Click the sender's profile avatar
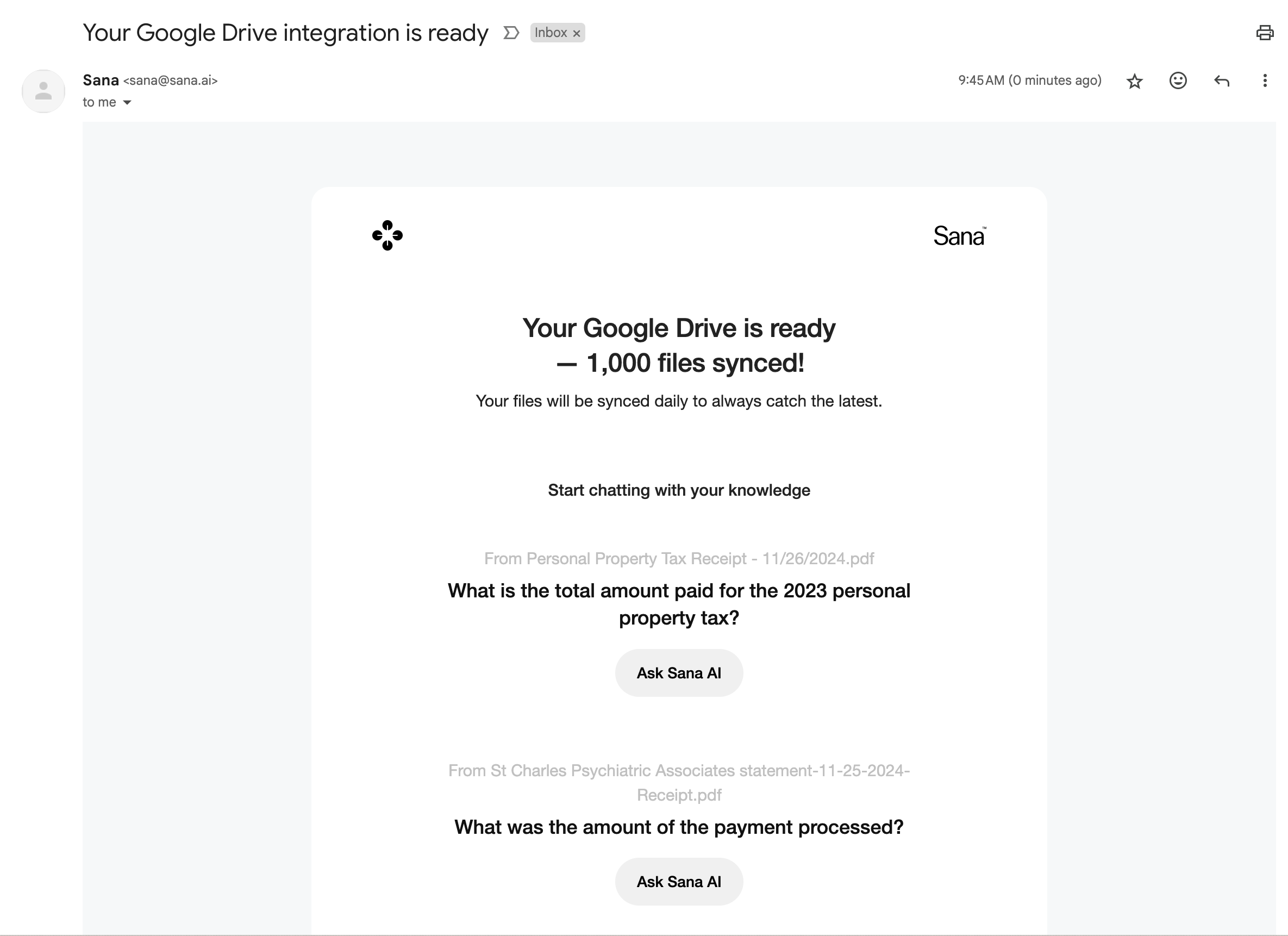This screenshot has height=936, width=1288. coord(43,91)
